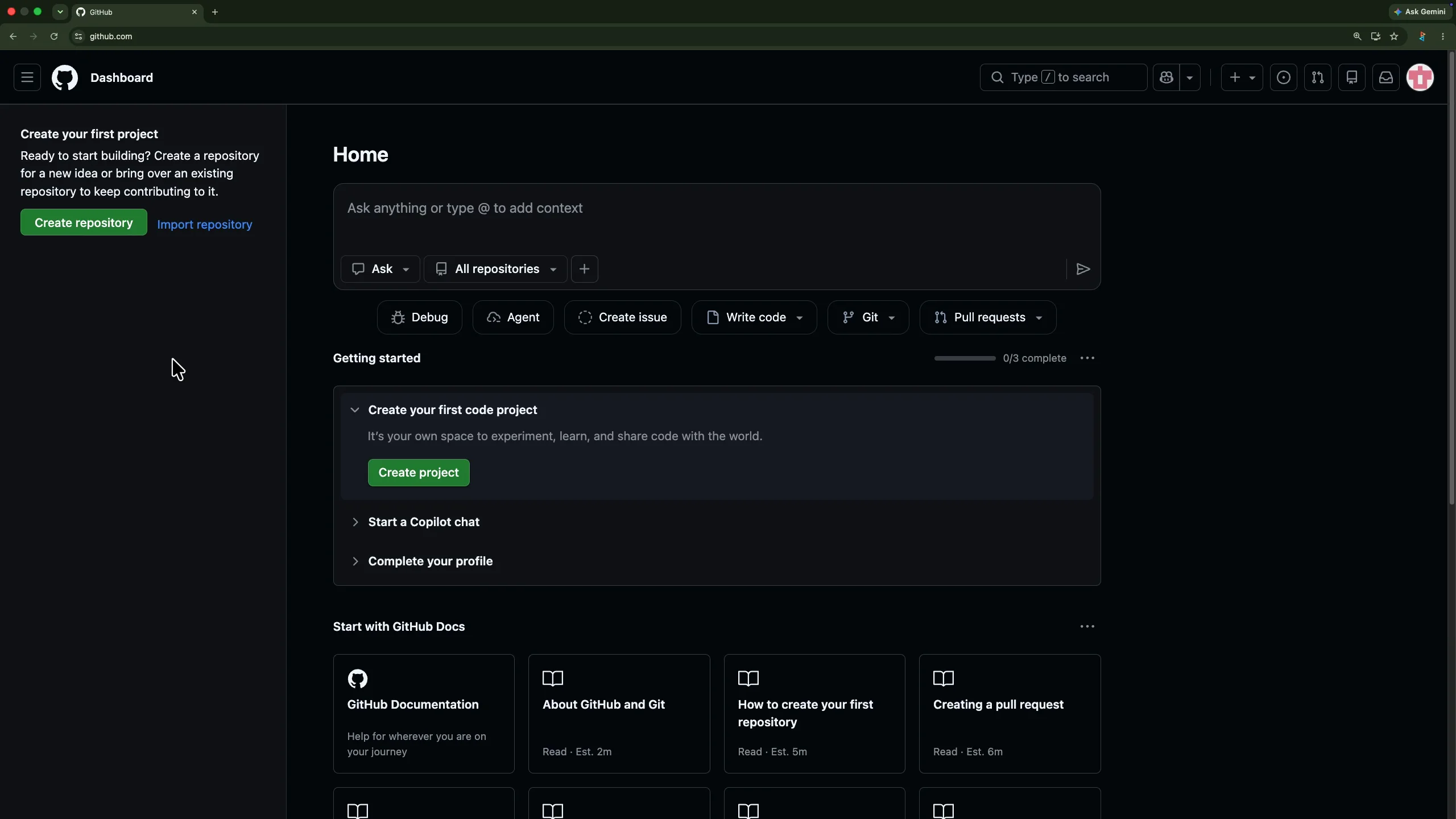Open the user avatar menu
Viewport: 1456px width, 819px height.
coord(1420,77)
